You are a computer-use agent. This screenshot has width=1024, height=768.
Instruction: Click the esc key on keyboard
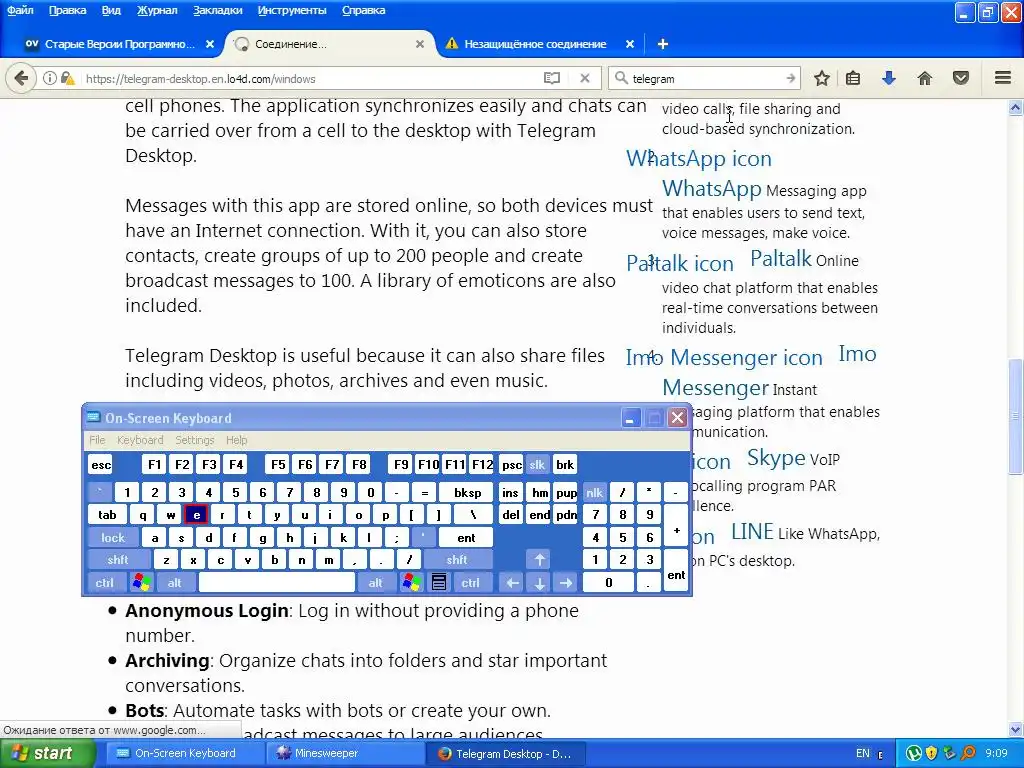click(x=101, y=465)
